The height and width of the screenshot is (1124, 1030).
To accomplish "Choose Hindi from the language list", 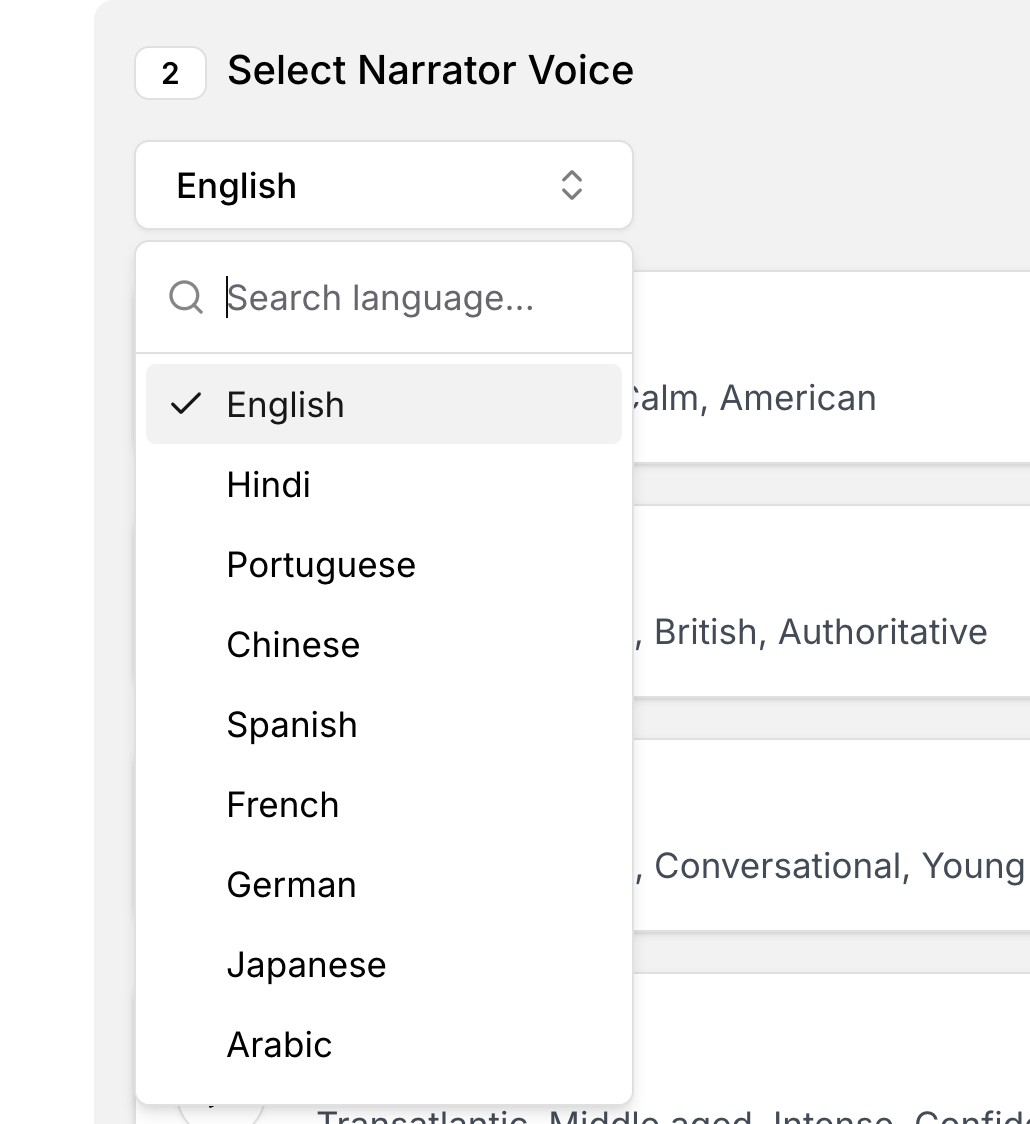I will pyautogui.click(x=383, y=485).
